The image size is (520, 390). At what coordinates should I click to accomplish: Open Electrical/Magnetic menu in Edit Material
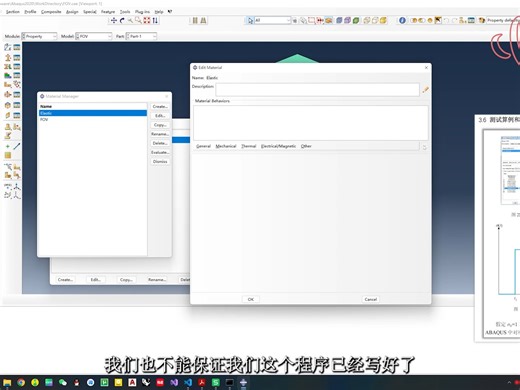tap(278, 146)
